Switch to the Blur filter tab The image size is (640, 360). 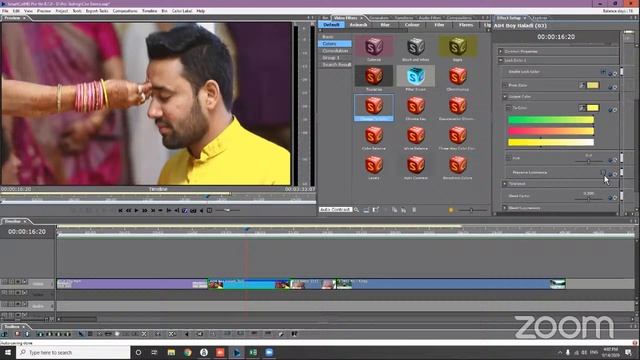pos(385,25)
